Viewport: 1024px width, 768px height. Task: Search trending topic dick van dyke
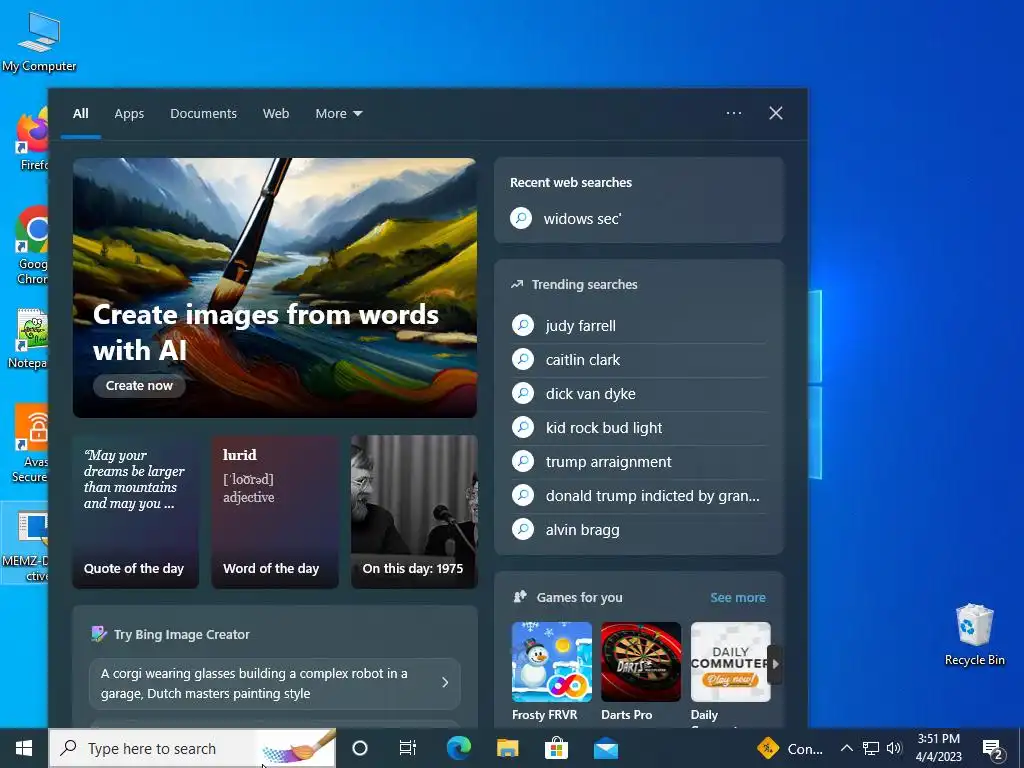639,393
